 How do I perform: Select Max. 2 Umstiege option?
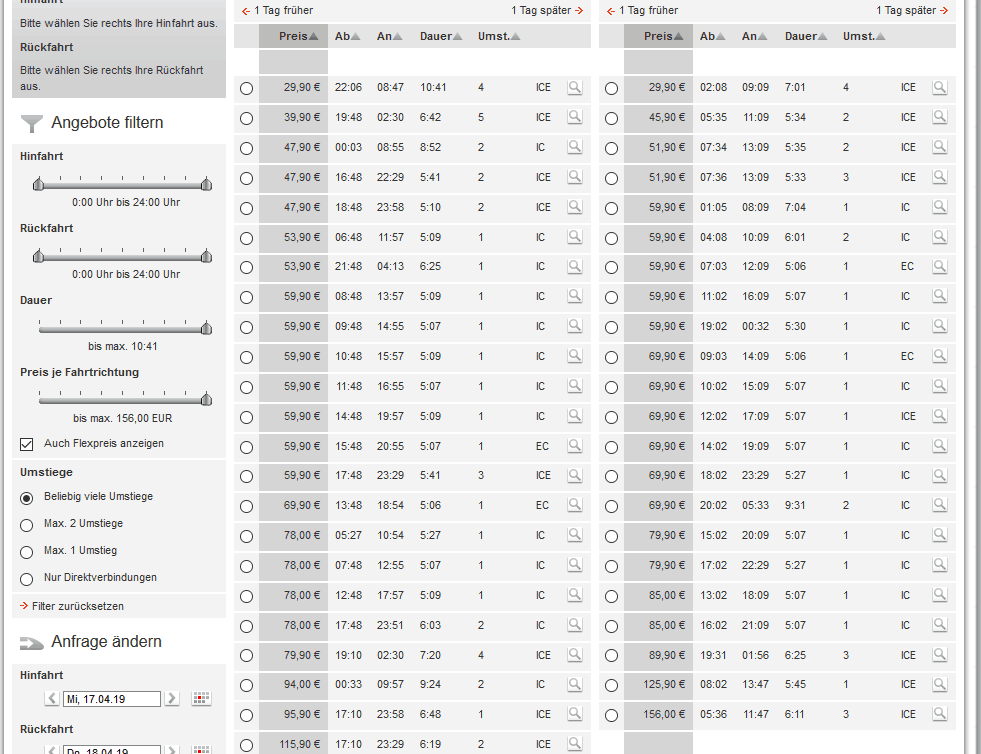coord(26,525)
